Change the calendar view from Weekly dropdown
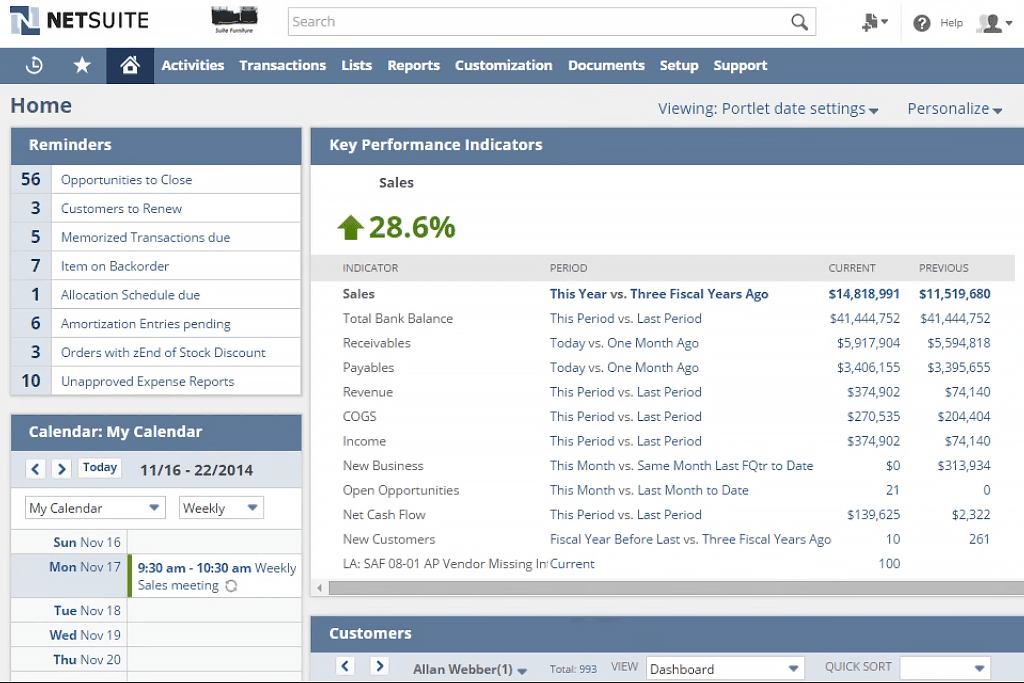The width and height of the screenshot is (1024, 683). [220, 507]
